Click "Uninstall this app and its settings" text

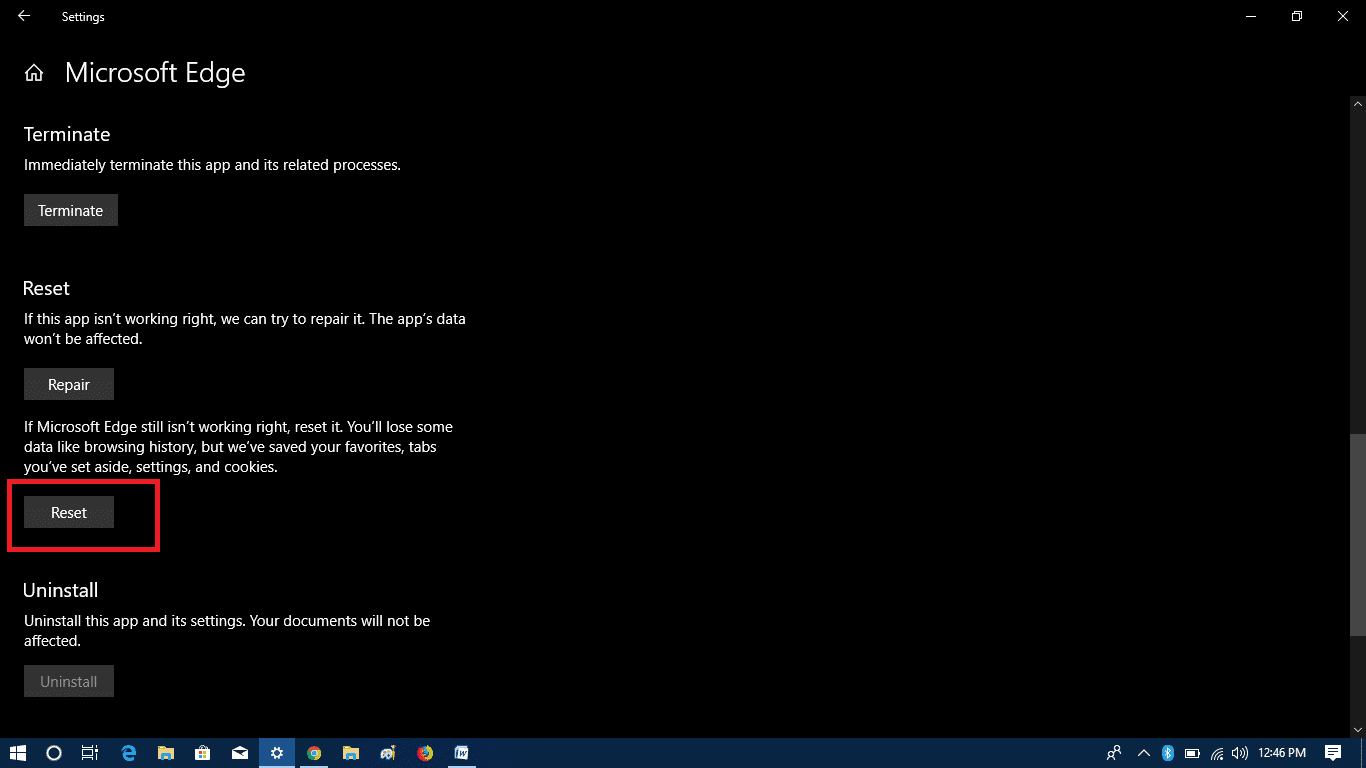click(227, 631)
